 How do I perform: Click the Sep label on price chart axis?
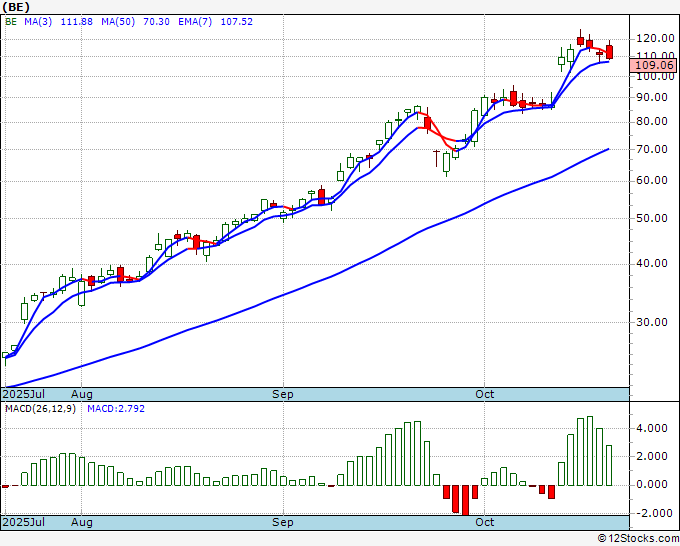pos(283,394)
